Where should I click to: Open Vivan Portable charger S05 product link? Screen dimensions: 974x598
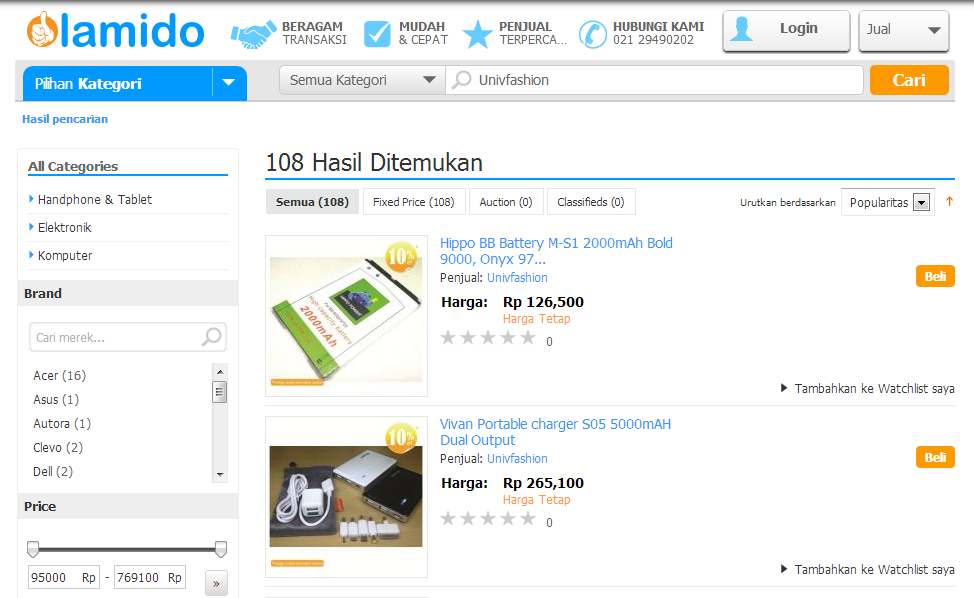click(555, 432)
